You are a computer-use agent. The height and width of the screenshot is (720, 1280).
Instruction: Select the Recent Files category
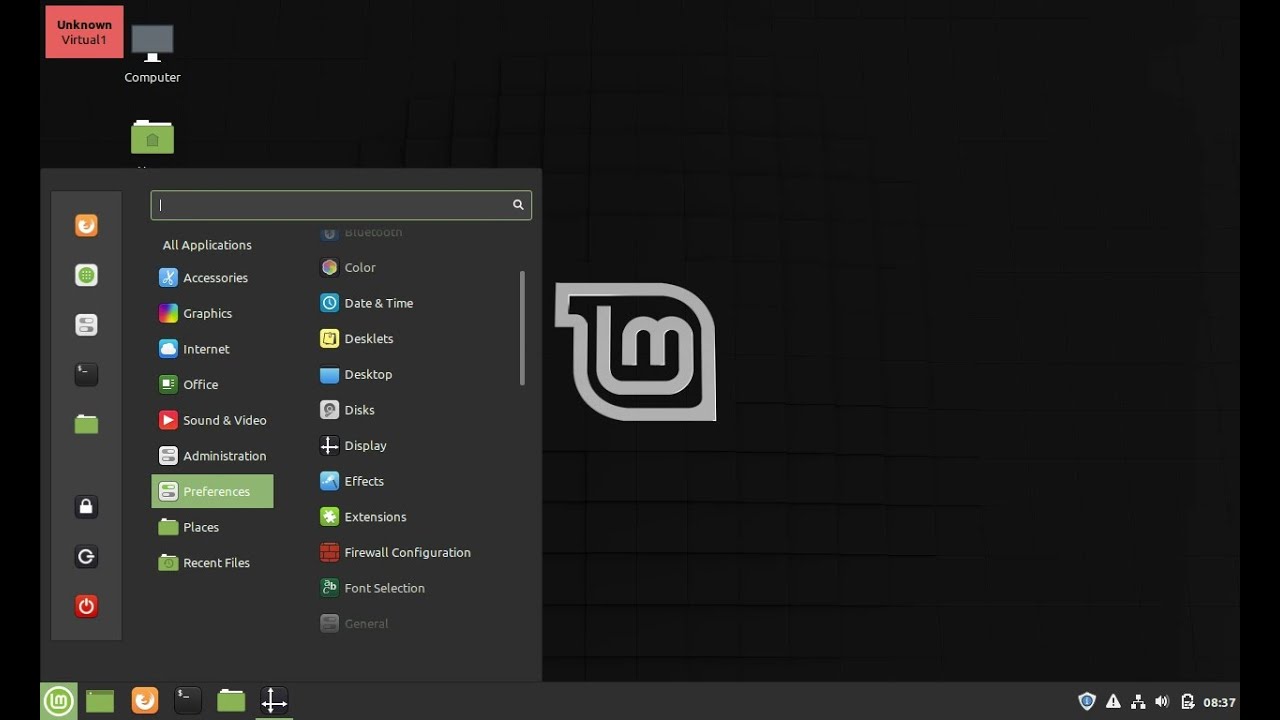(212, 563)
